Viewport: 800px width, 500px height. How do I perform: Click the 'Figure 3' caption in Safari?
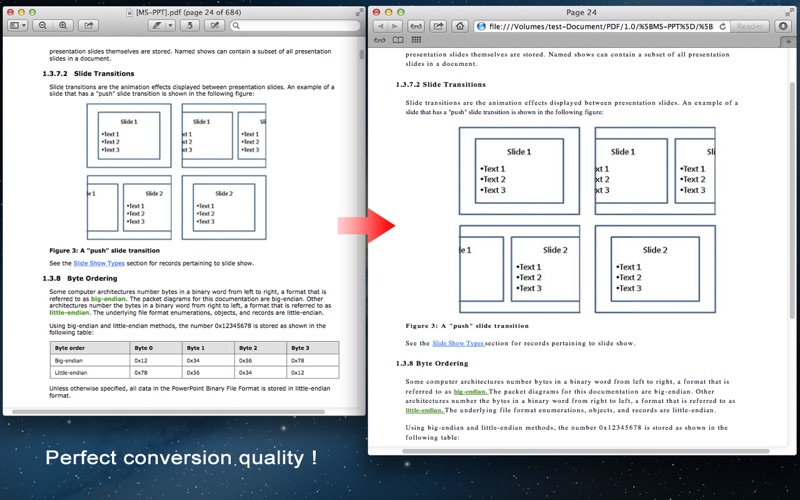click(x=467, y=326)
